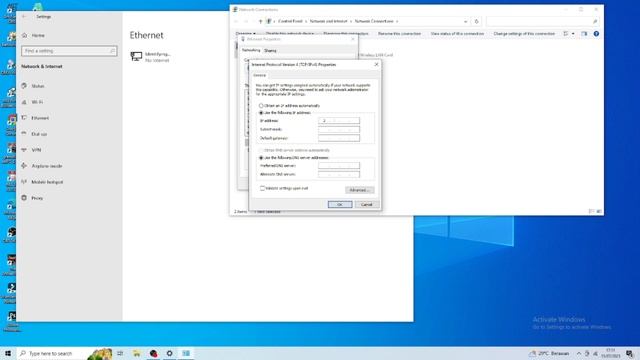Viewport: 640px width, 360px height.
Task: Select Obtain an IP address automatically
Action: click(289, 106)
